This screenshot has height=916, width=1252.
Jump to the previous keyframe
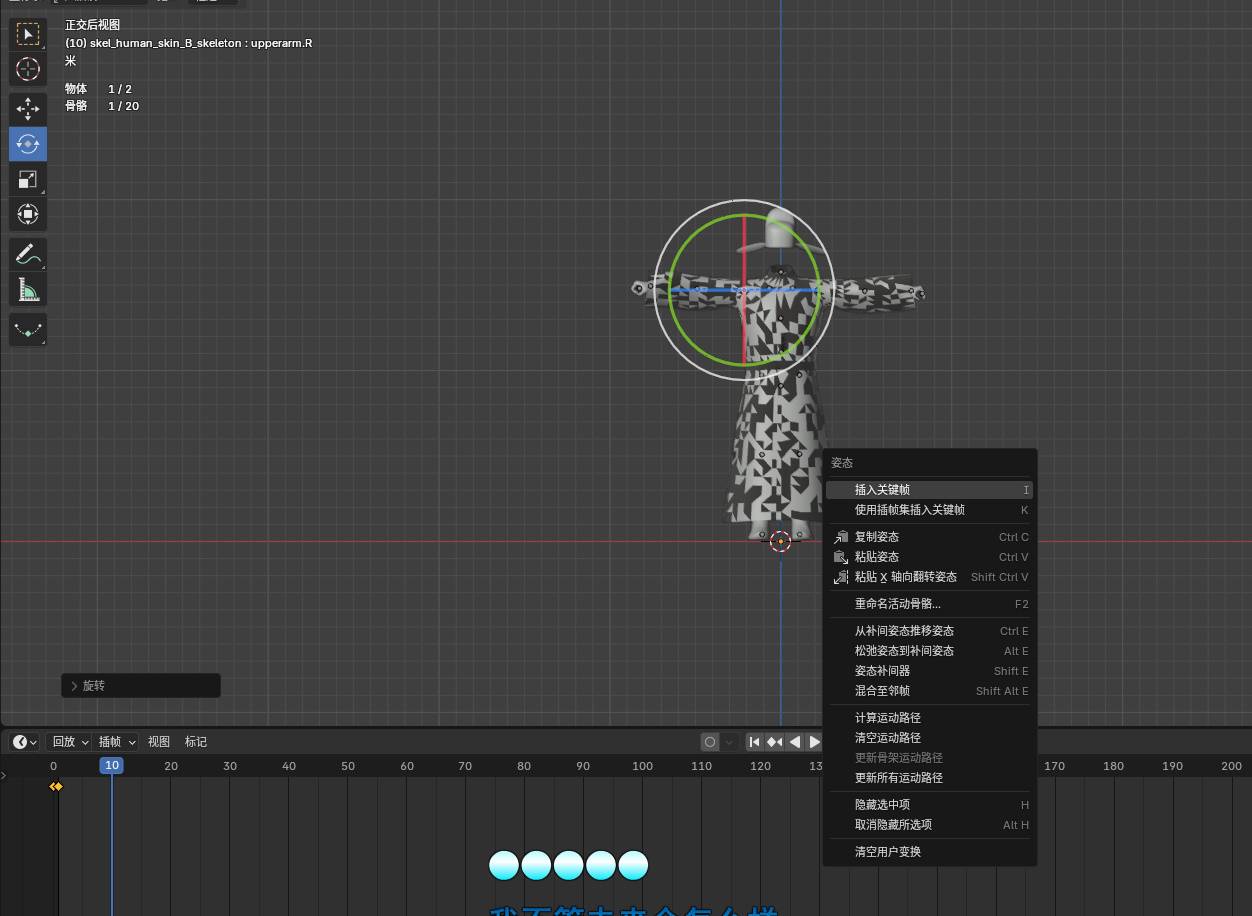[x=775, y=742]
